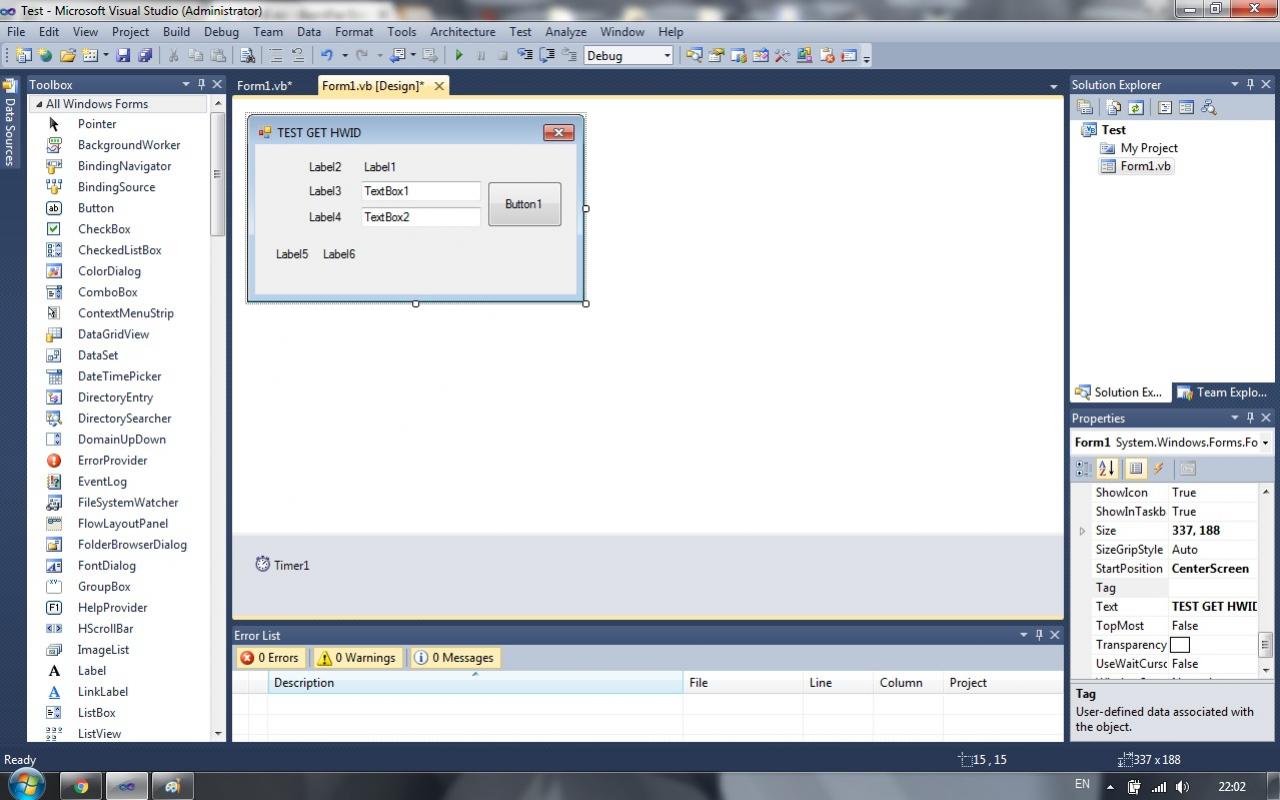Click the Open File folder icon

point(67,56)
